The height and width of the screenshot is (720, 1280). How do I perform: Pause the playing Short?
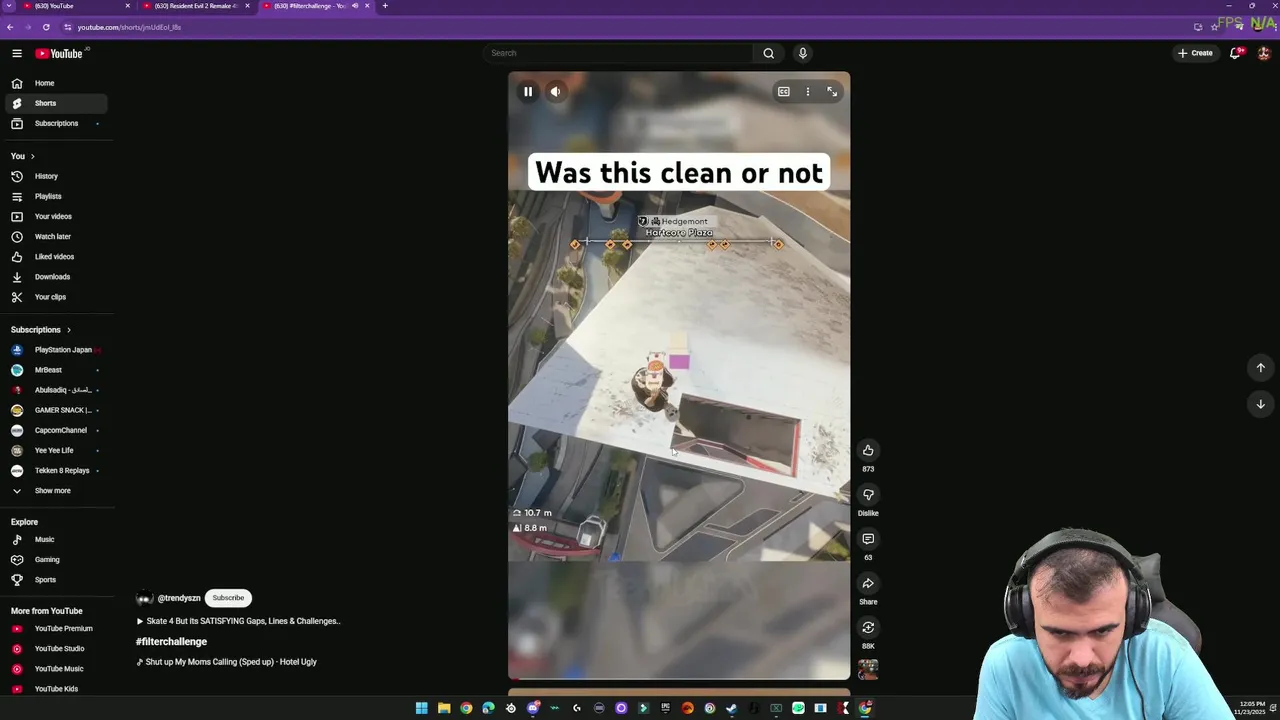pyautogui.click(x=528, y=91)
